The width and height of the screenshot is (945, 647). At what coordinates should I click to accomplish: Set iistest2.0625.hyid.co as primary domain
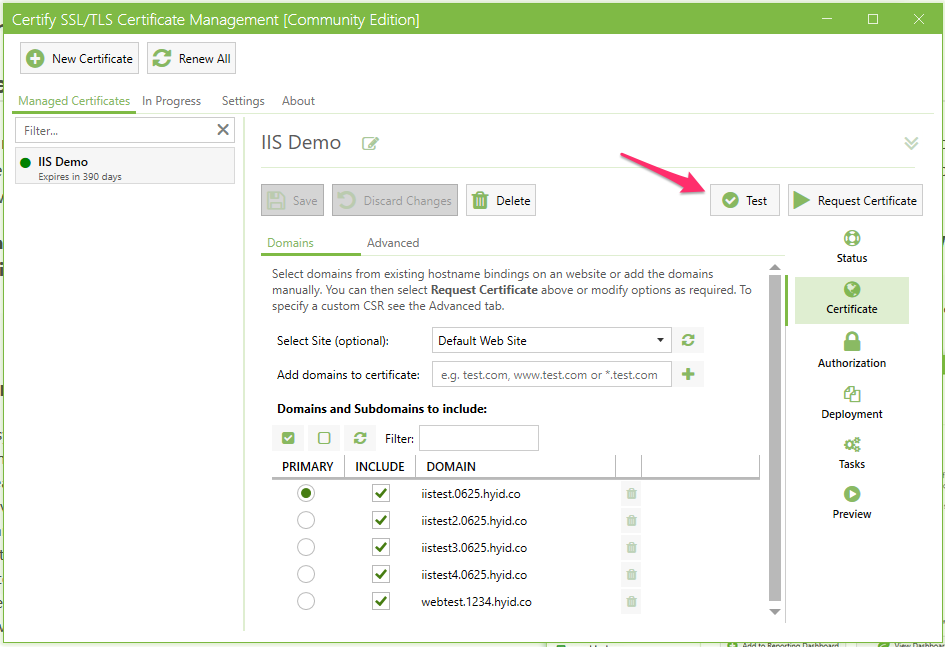pyautogui.click(x=306, y=520)
